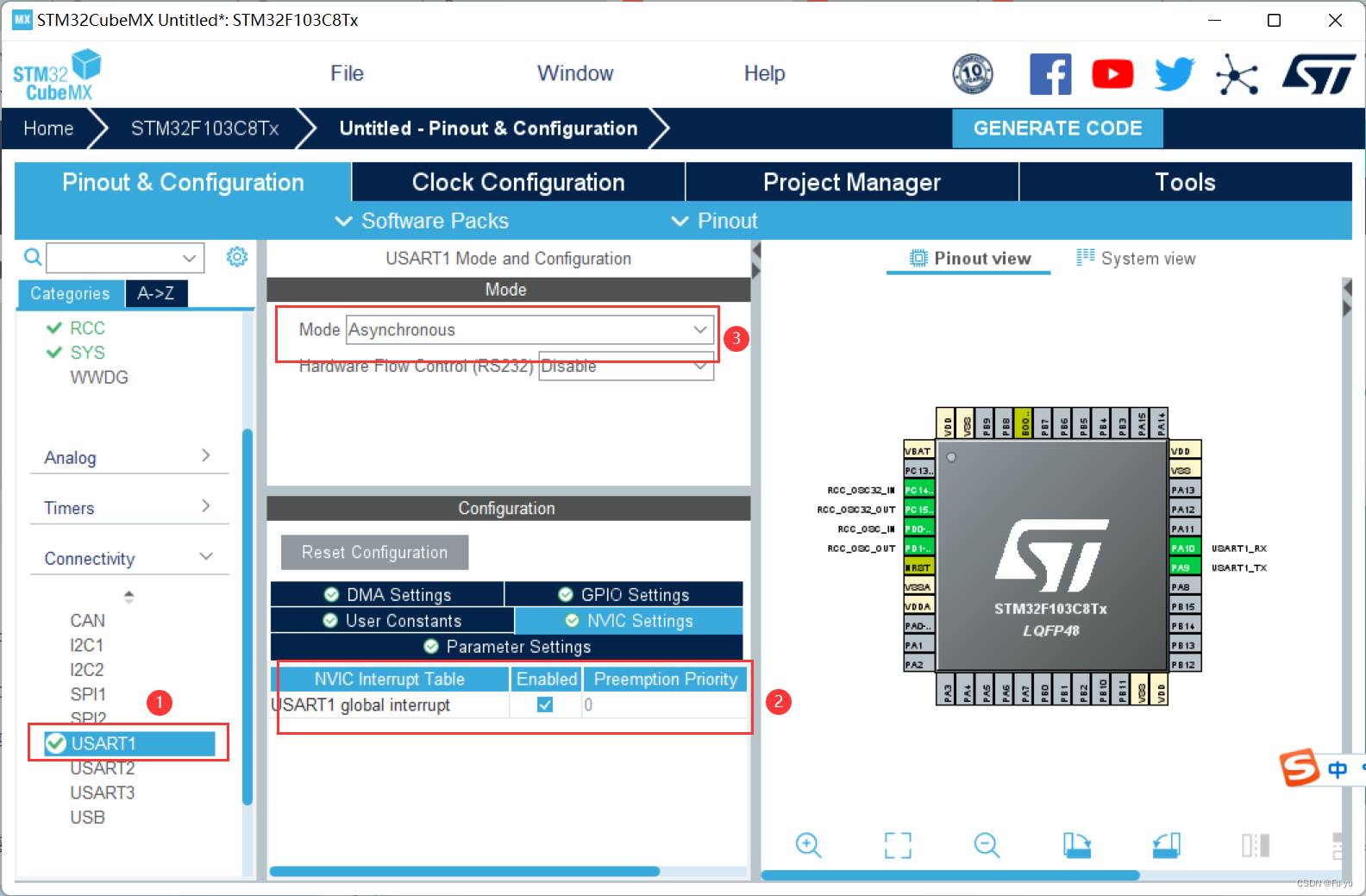Click the category search input field
This screenshot has width=1366, height=896.
[125, 258]
